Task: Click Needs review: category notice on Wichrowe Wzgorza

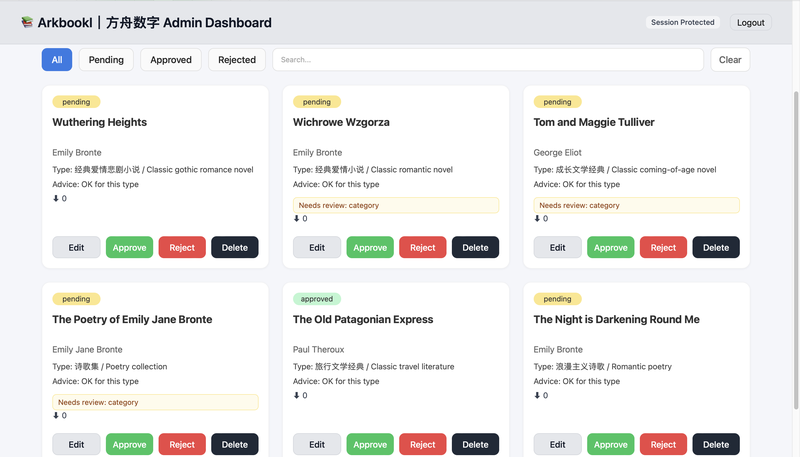Action: pos(396,205)
